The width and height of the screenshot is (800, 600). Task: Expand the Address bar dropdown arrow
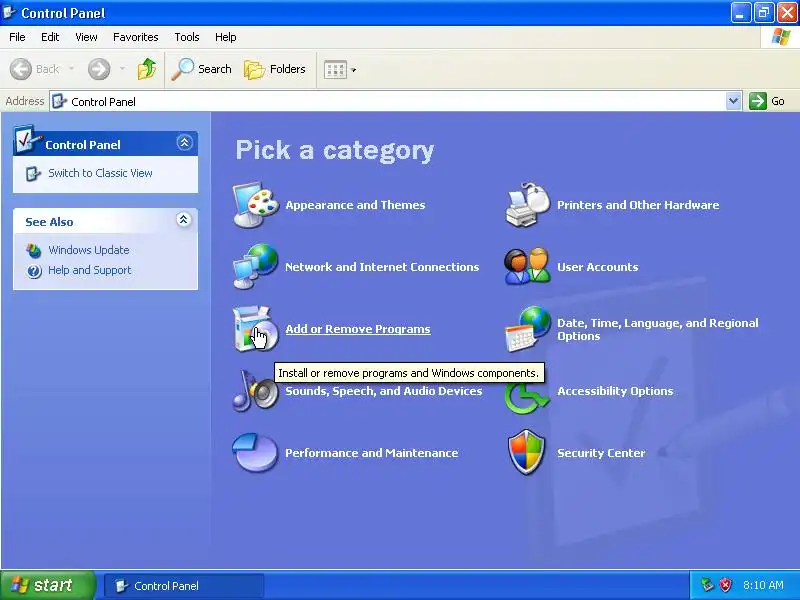(x=733, y=101)
